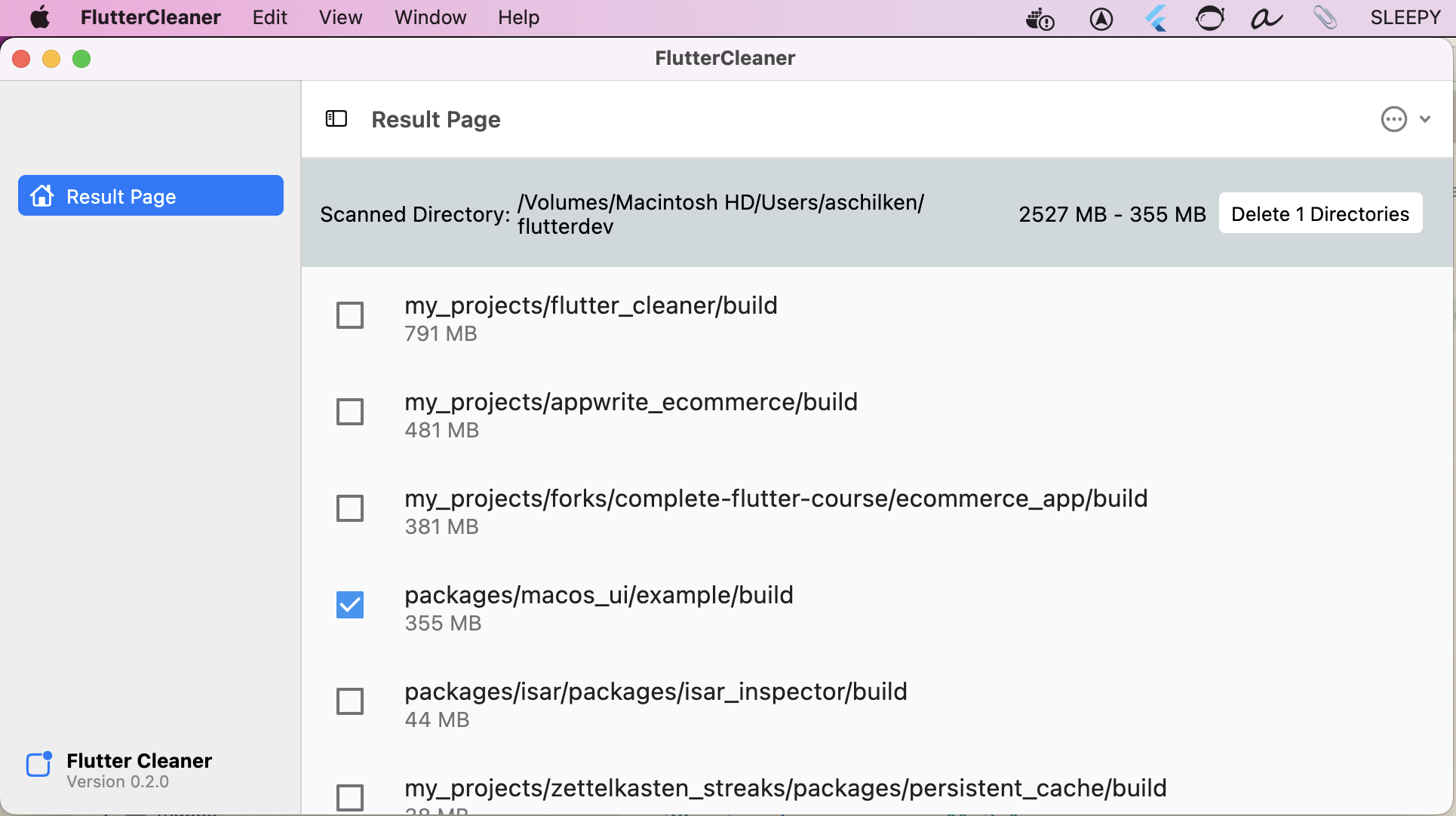Screen dimensions: 1456x816
Task: Uncheck the macos_ui/example/build checkbox
Action: [x=350, y=605]
